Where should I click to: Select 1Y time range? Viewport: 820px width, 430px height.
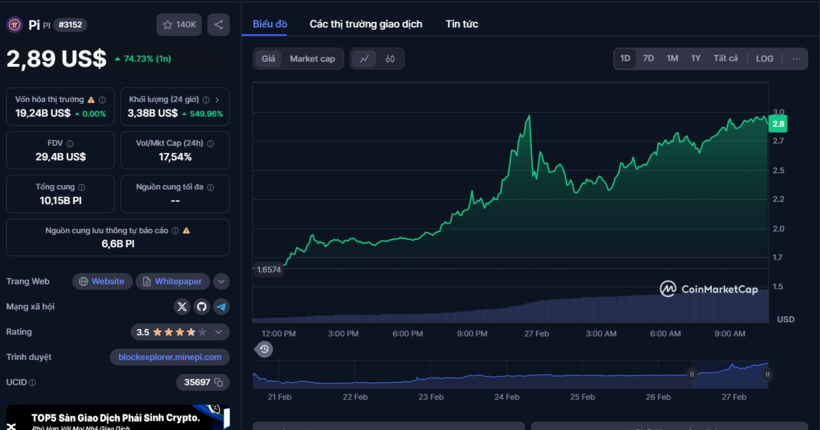click(x=696, y=59)
